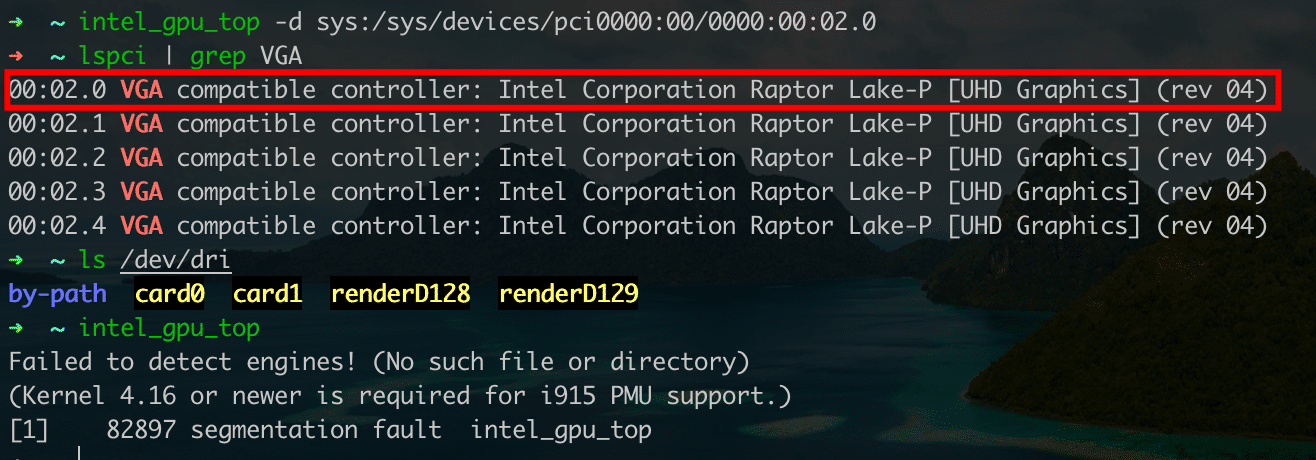Viewport: 1316px width, 460px height.
Task: Click the by-path directory entry
Action: tap(57, 295)
